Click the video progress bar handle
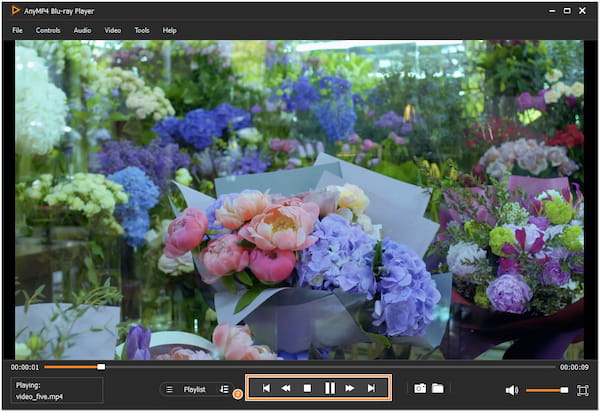600x412 pixels. point(101,367)
